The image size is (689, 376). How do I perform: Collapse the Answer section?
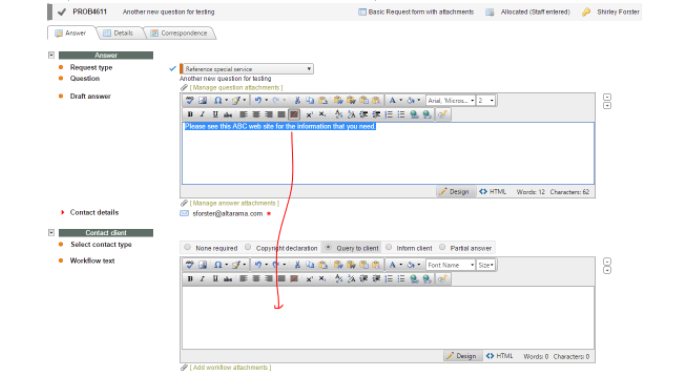(x=51, y=55)
